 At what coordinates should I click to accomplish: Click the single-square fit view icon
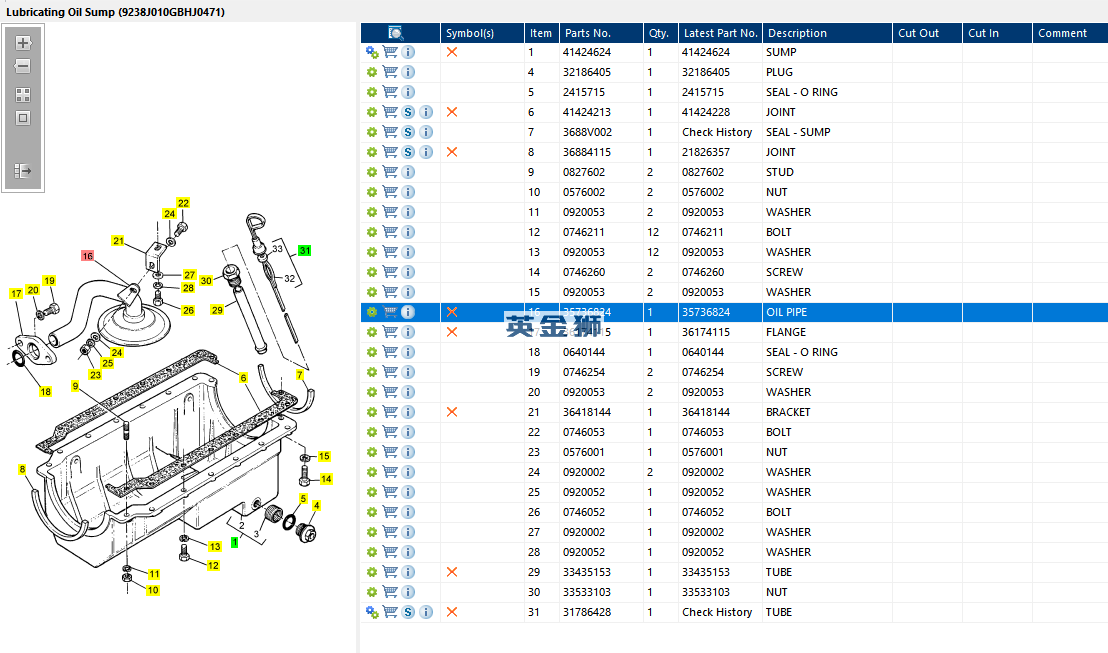point(23,118)
